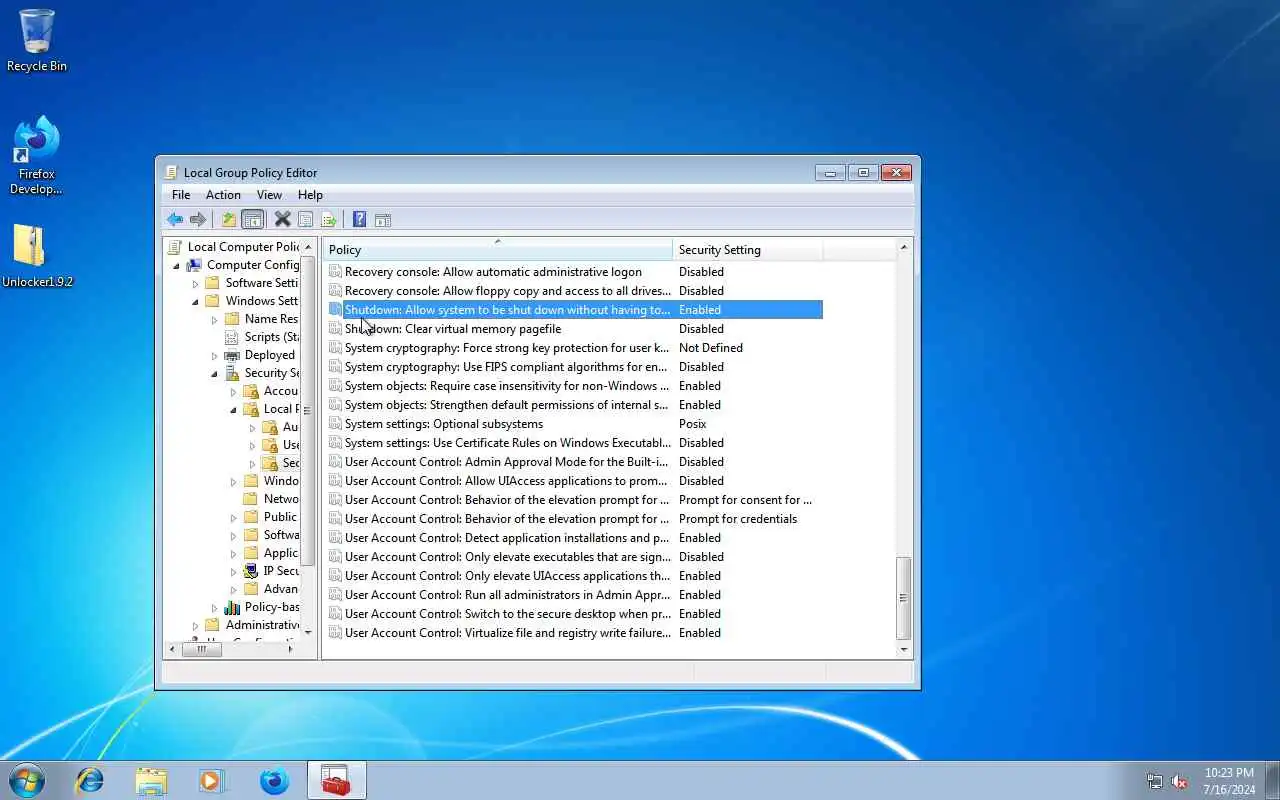Click the Windows Start button
This screenshot has width=1280, height=800.
(x=27, y=780)
